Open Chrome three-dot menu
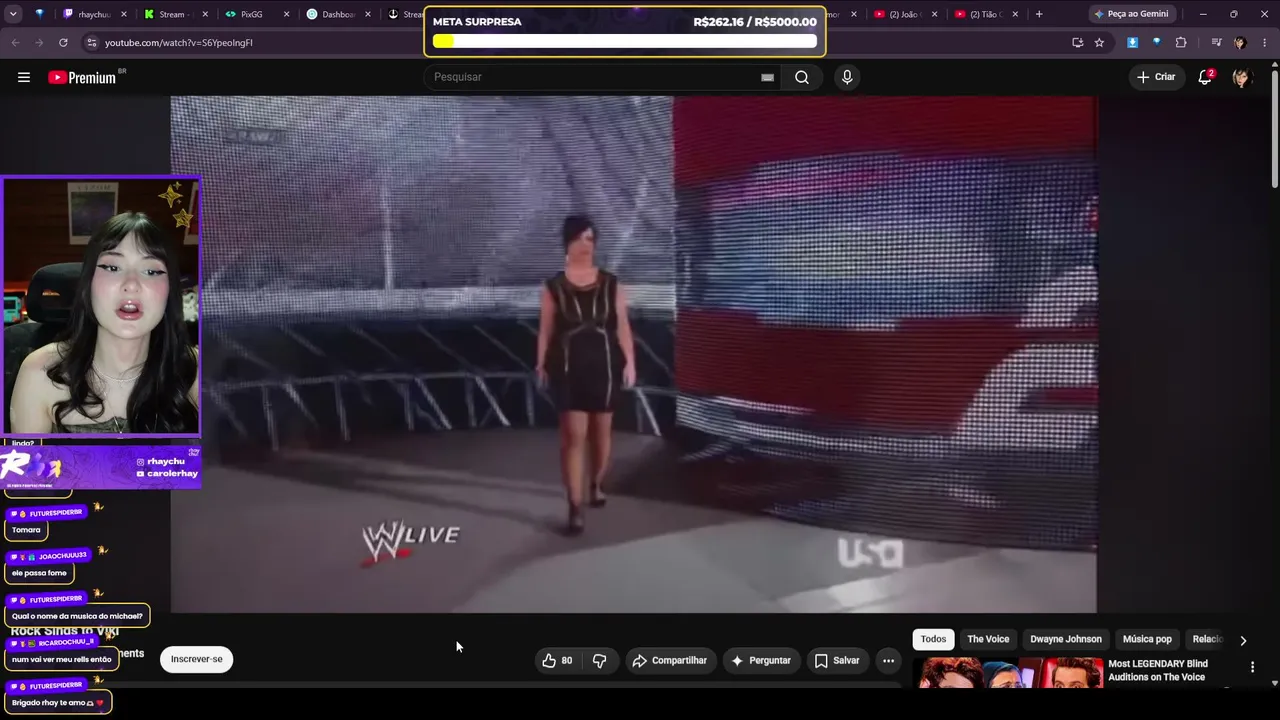 click(x=1265, y=42)
